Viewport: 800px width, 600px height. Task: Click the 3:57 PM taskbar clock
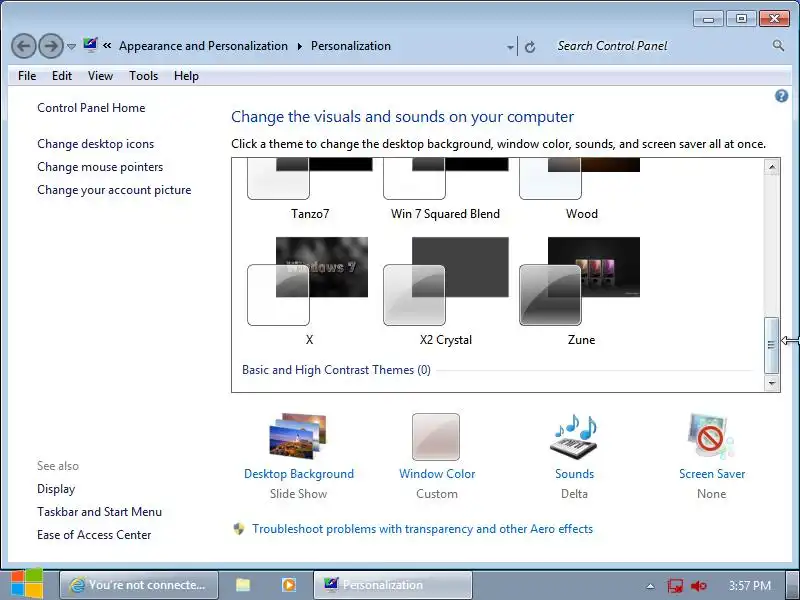(x=749, y=586)
